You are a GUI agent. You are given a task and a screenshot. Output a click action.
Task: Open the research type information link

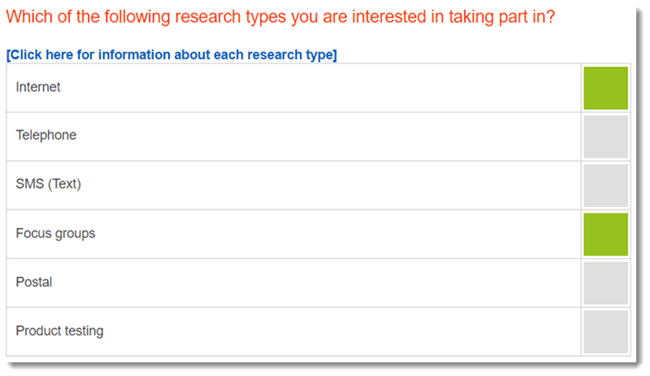click(x=172, y=55)
